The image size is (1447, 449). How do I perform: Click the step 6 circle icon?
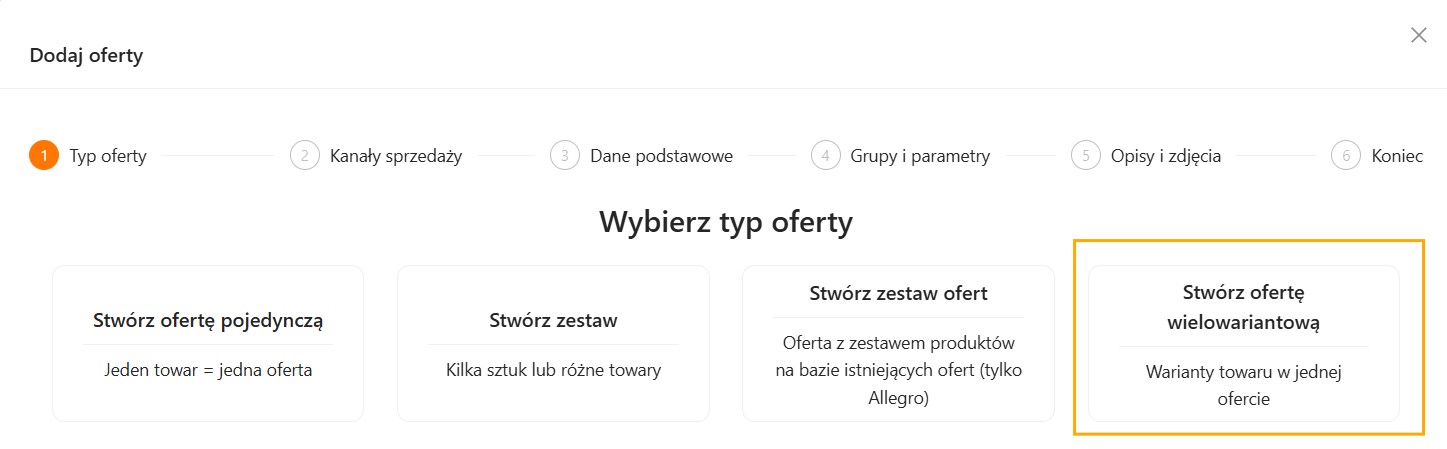[x=1346, y=156]
